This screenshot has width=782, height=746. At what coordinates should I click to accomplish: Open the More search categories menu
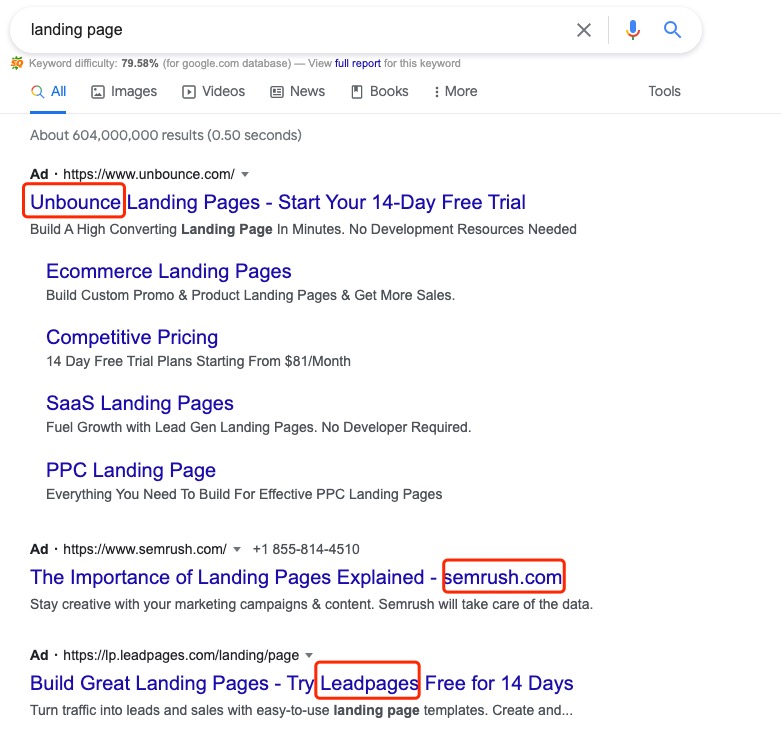pos(455,92)
